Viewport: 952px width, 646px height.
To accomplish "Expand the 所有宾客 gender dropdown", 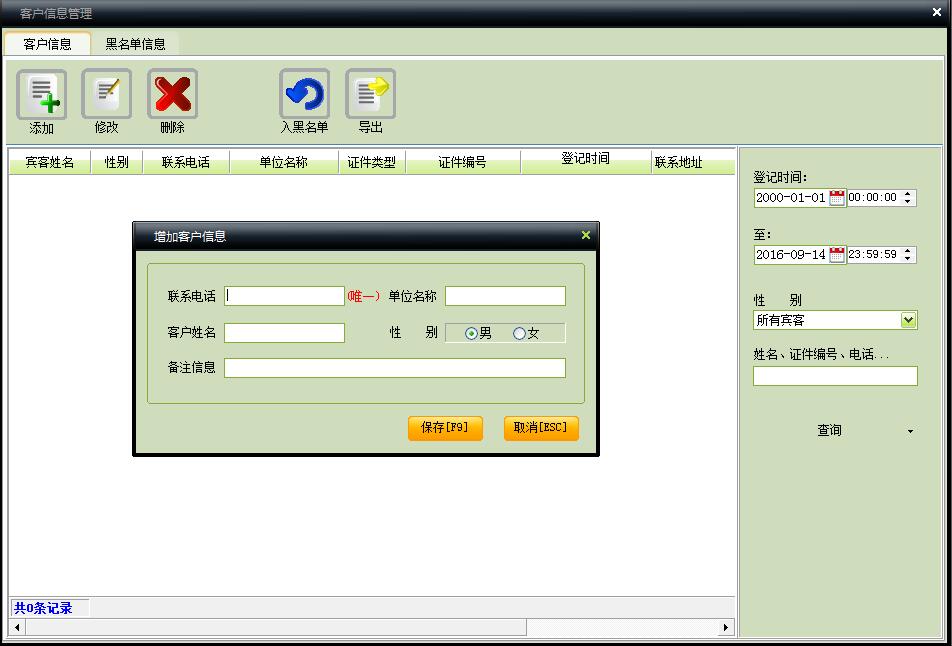I will click(908, 320).
